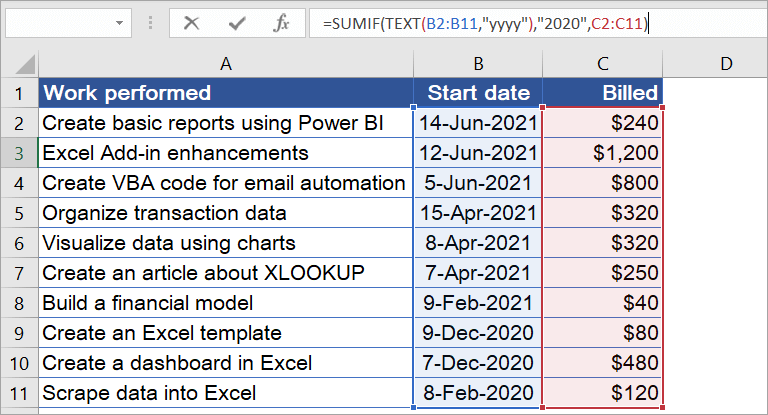Click the Scrape data into Excel cell

click(x=226, y=393)
